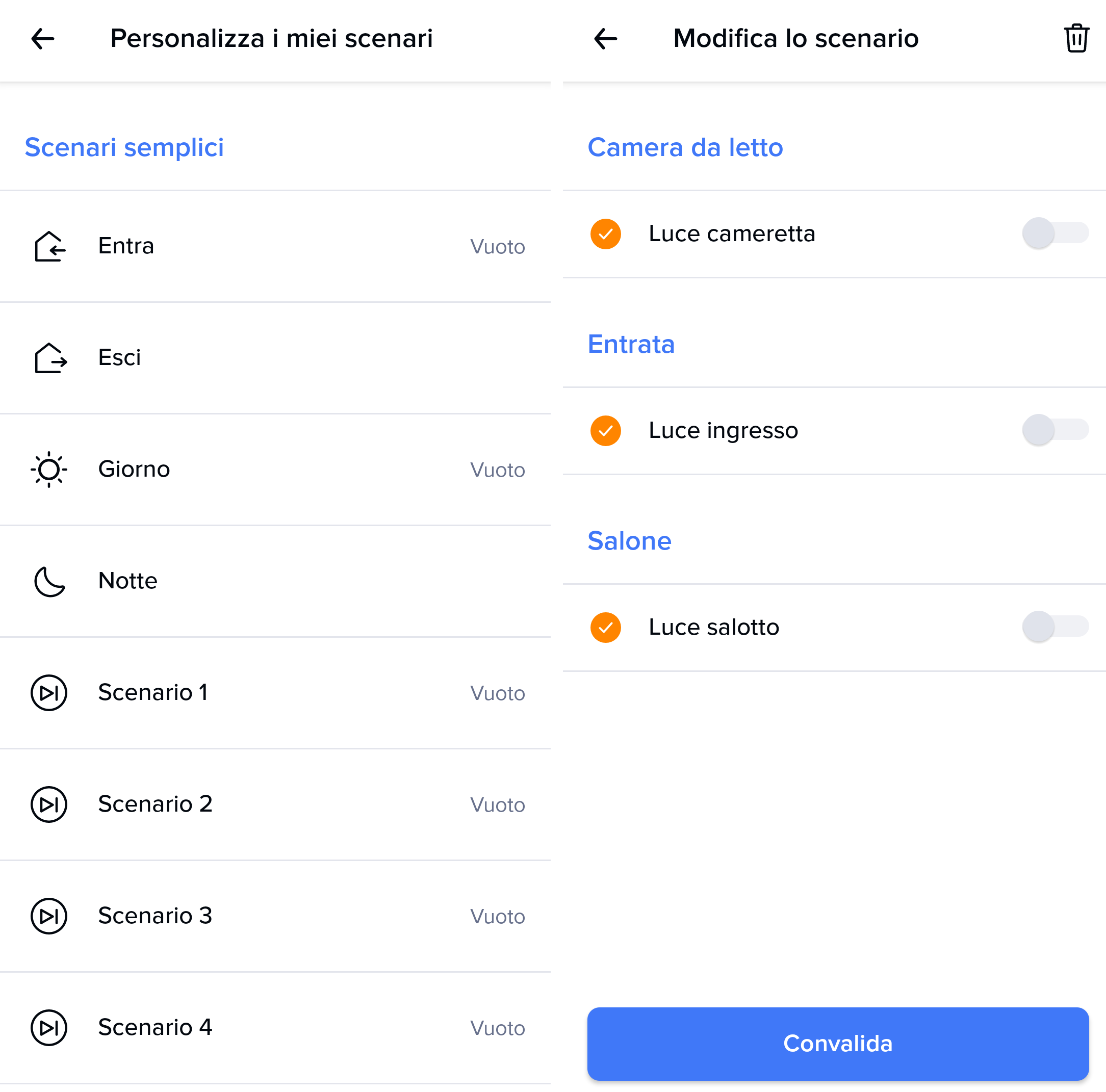
Task: Uncheck the Luce cameretta orange checkmark
Action: (x=605, y=234)
